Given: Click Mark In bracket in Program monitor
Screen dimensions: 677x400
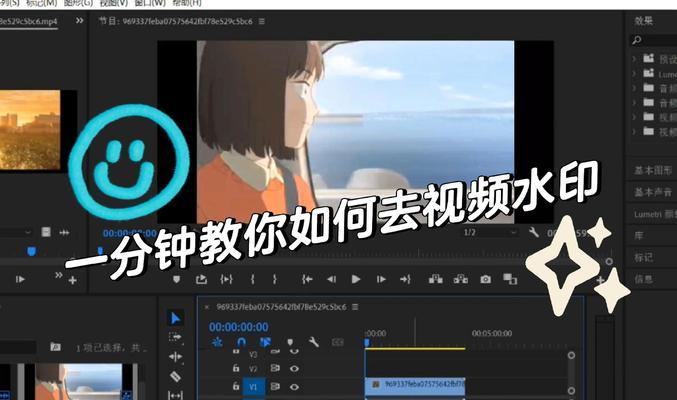Looking at the screenshot, I should (252, 279).
